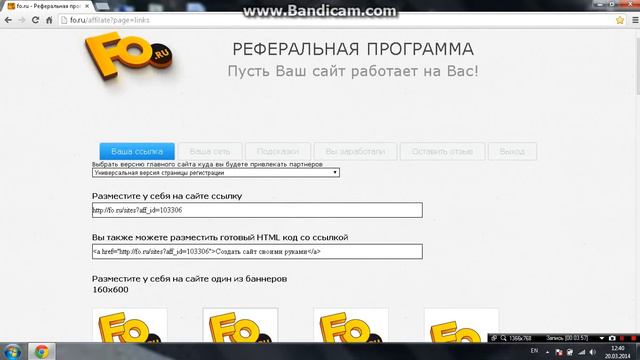This screenshot has width=640, height=360.
Task: Show hidden tray icons arrow
Action: [547, 352]
